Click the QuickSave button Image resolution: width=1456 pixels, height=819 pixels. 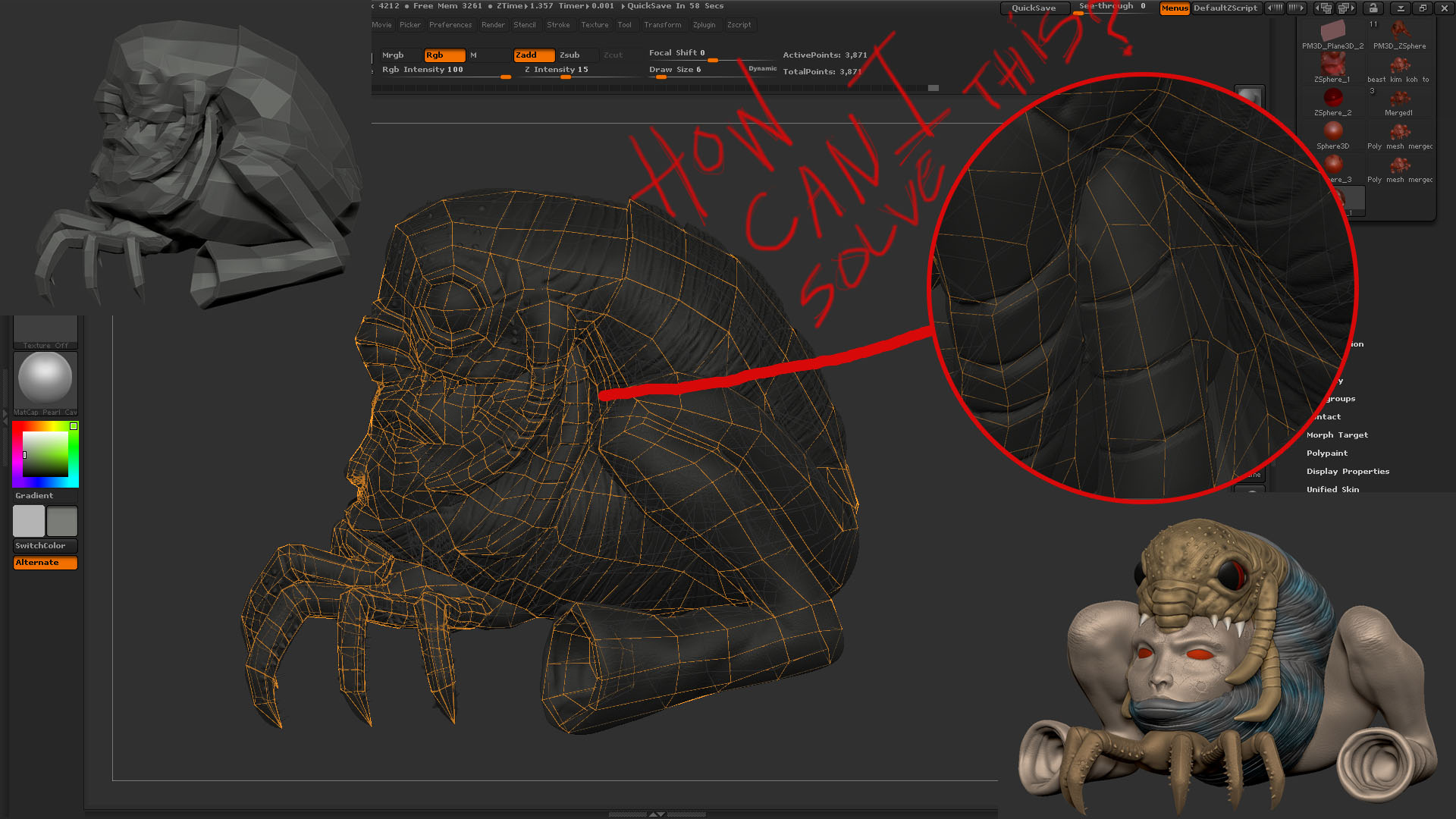click(1034, 8)
